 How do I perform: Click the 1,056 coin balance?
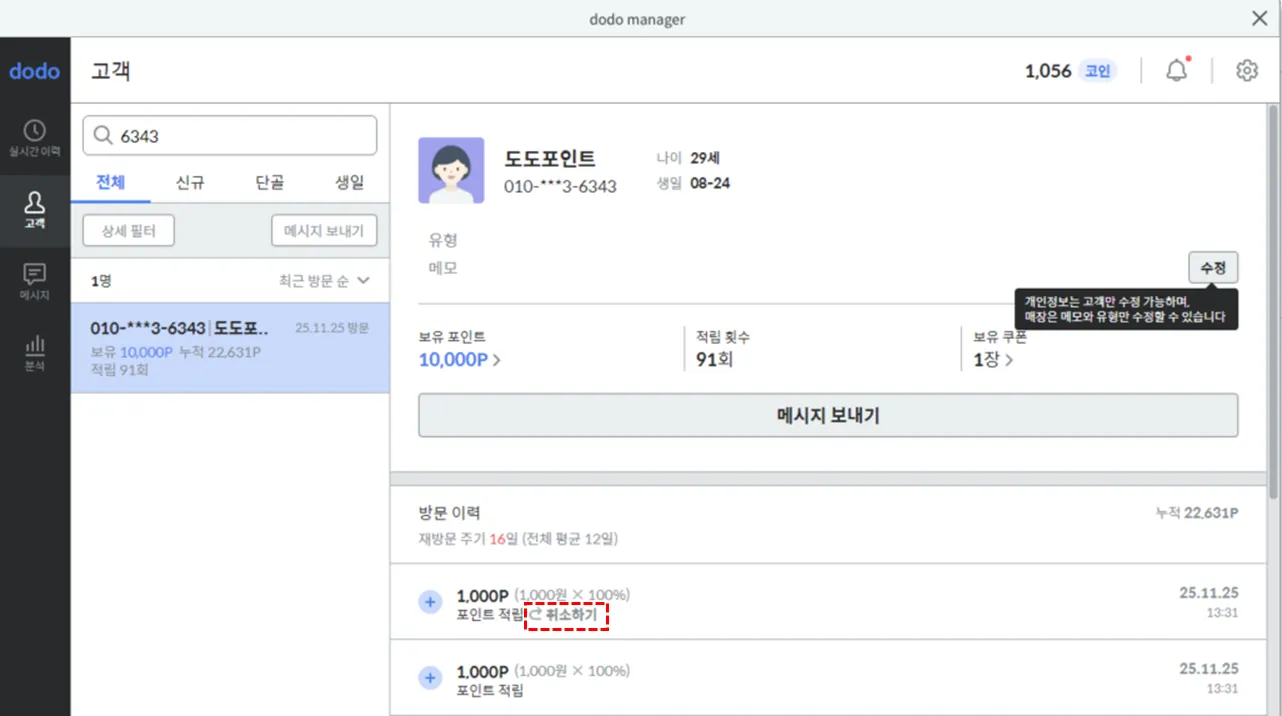click(1048, 71)
